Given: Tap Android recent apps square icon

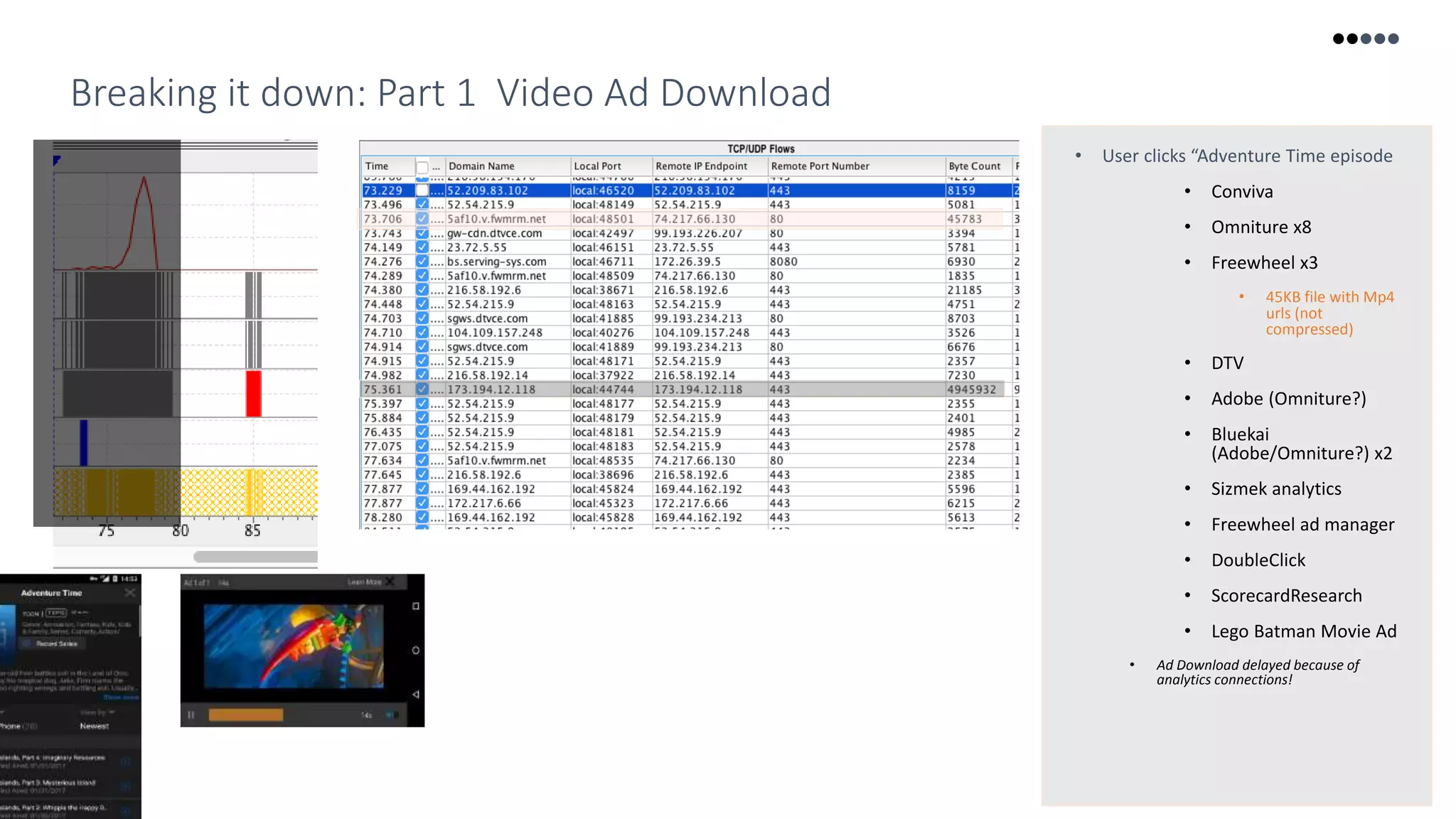Looking at the screenshot, I should (416, 606).
